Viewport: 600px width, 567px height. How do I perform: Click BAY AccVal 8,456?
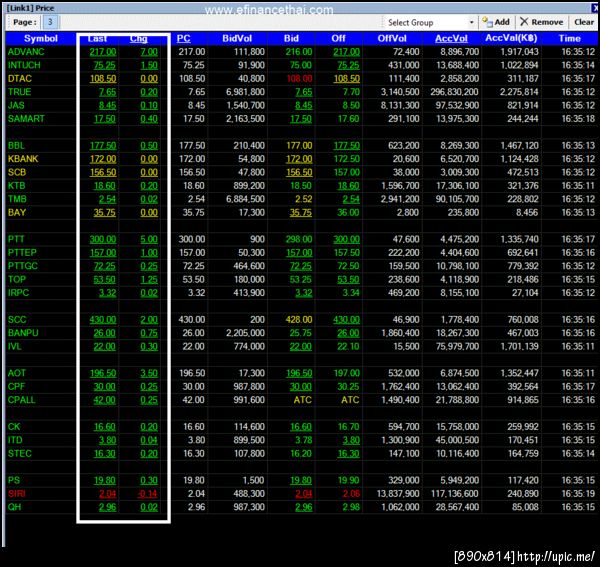(527, 212)
